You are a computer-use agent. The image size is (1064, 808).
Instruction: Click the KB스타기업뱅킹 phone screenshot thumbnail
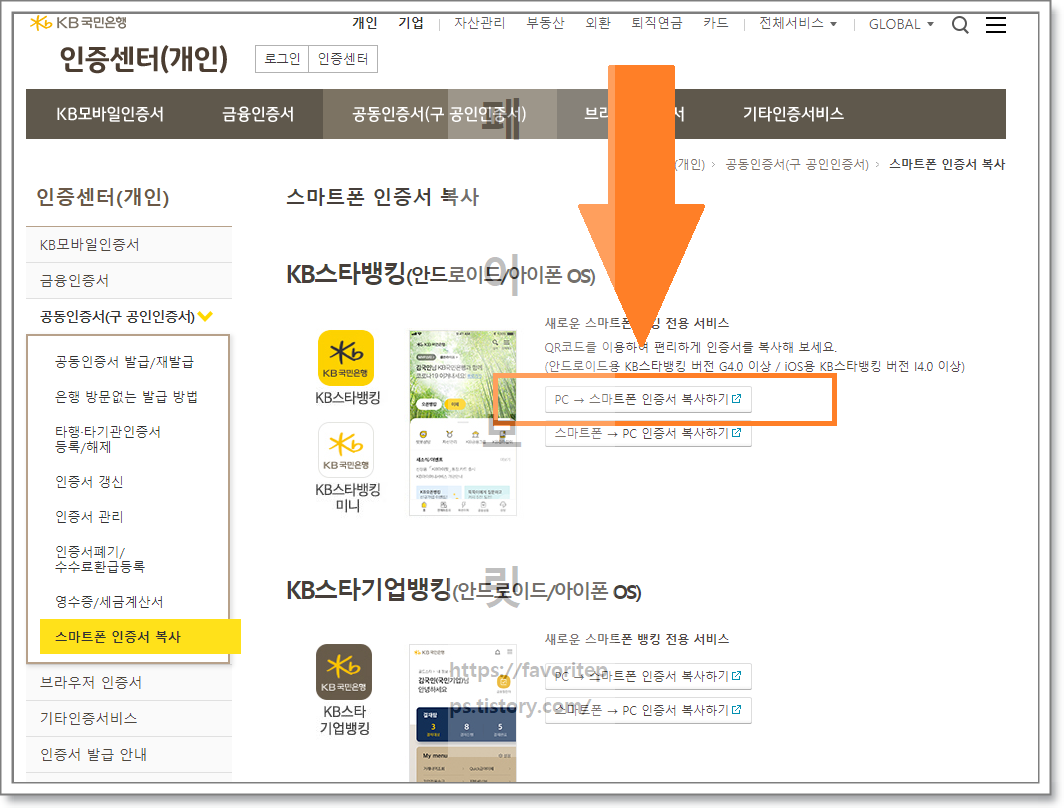pos(463,713)
